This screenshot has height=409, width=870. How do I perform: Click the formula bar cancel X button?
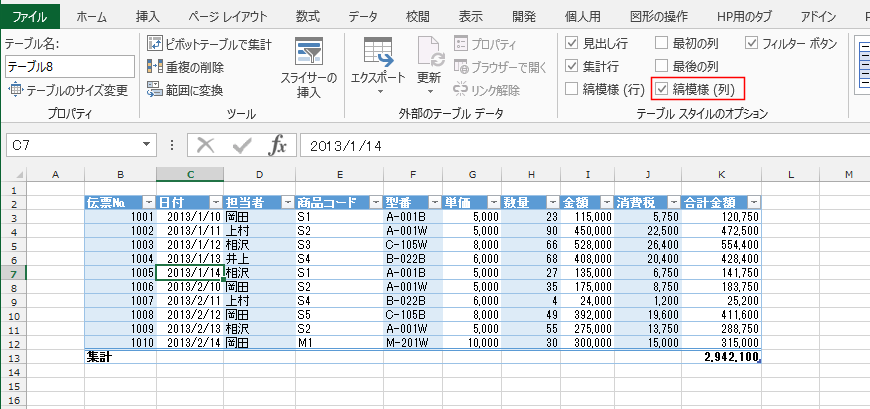click(x=206, y=145)
